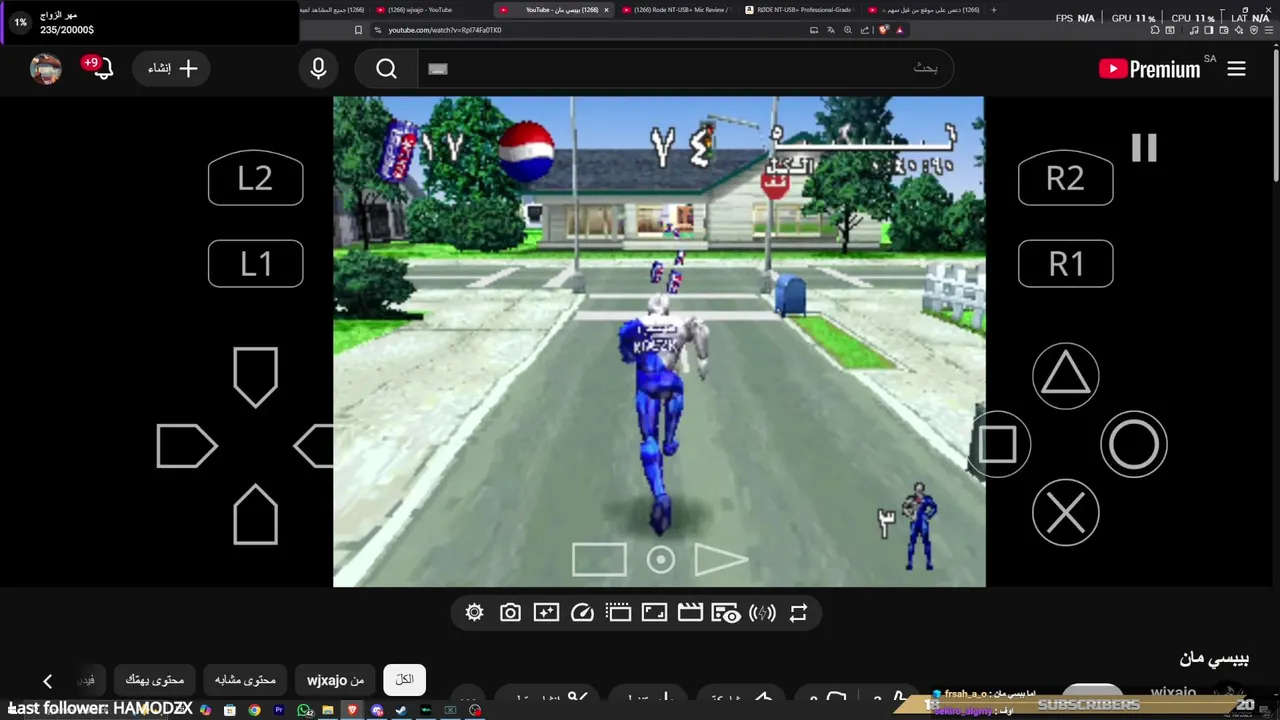
Task: Click the keyboard icon in the search box
Action: (438, 68)
